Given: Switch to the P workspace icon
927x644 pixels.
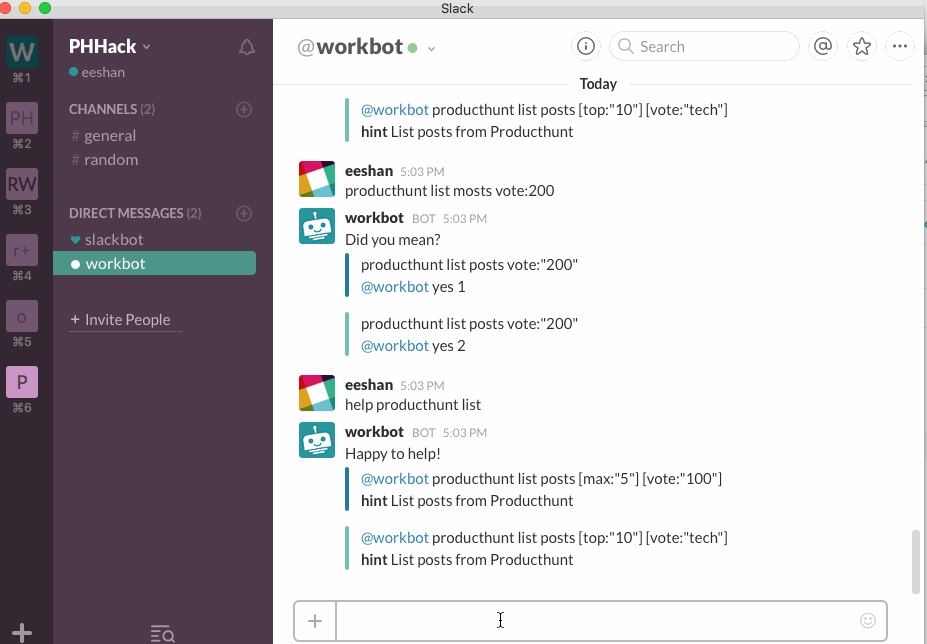Looking at the screenshot, I should point(22,382).
